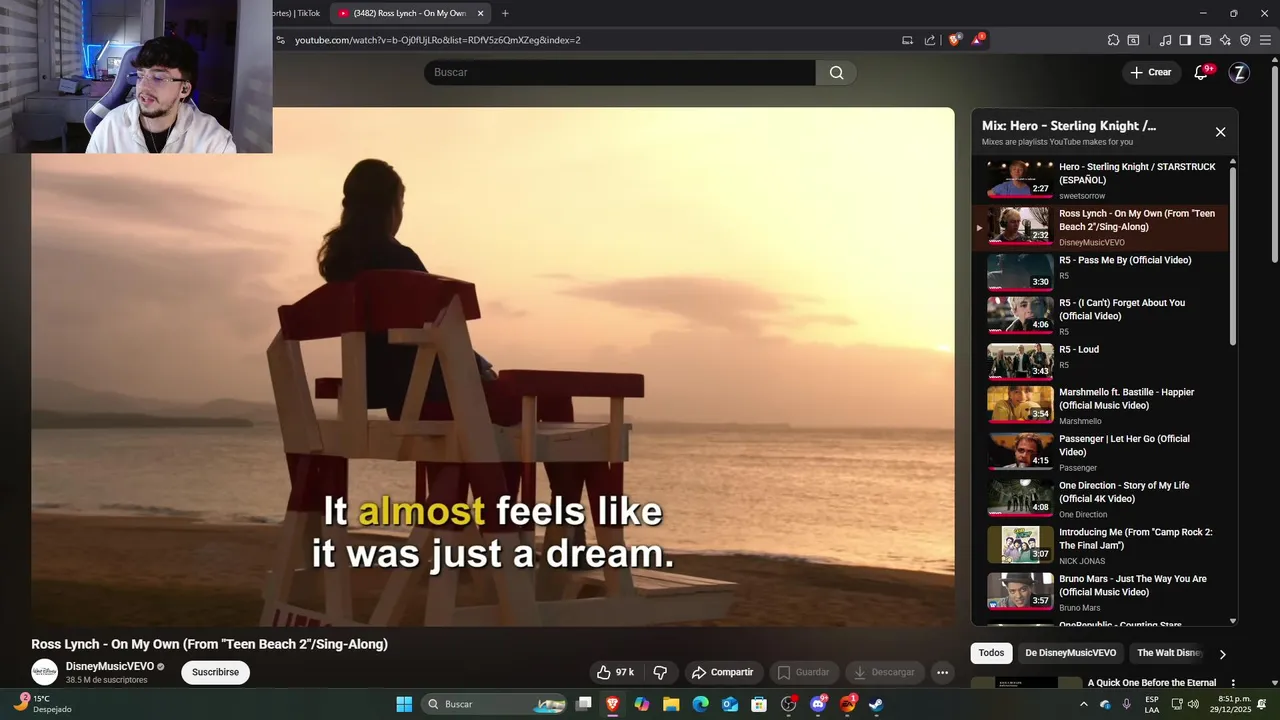Open Introducing Me (Camp Rock 2) title
The width and height of the screenshot is (1280, 720).
[1136, 539]
